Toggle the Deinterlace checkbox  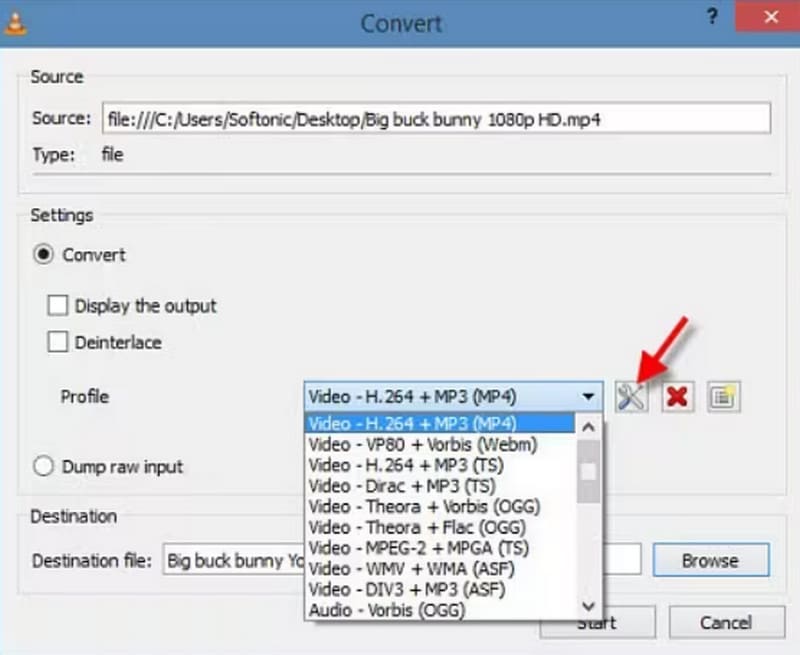coord(58,342)
